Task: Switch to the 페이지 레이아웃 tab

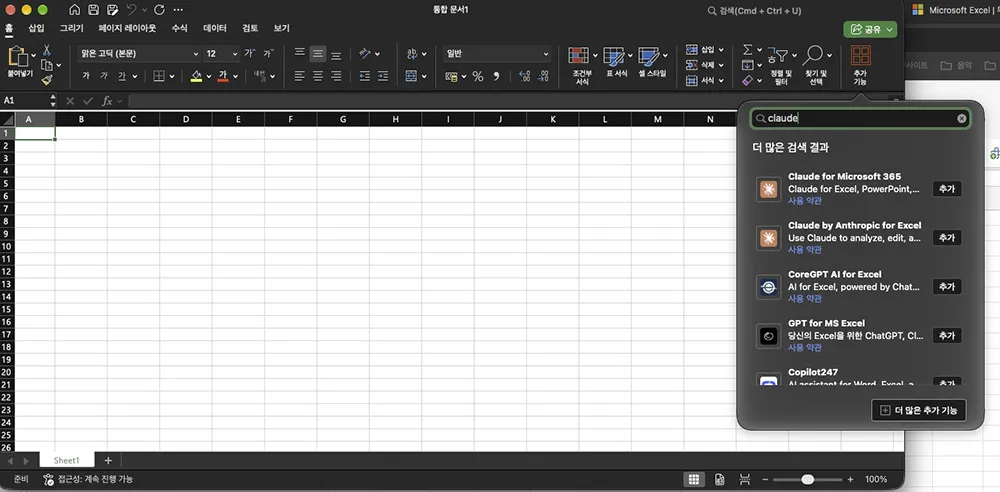Action: pos(128,28)
